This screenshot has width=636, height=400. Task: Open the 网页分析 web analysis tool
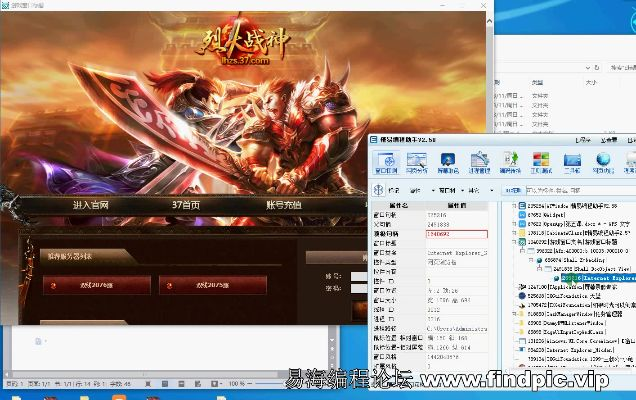417,163
